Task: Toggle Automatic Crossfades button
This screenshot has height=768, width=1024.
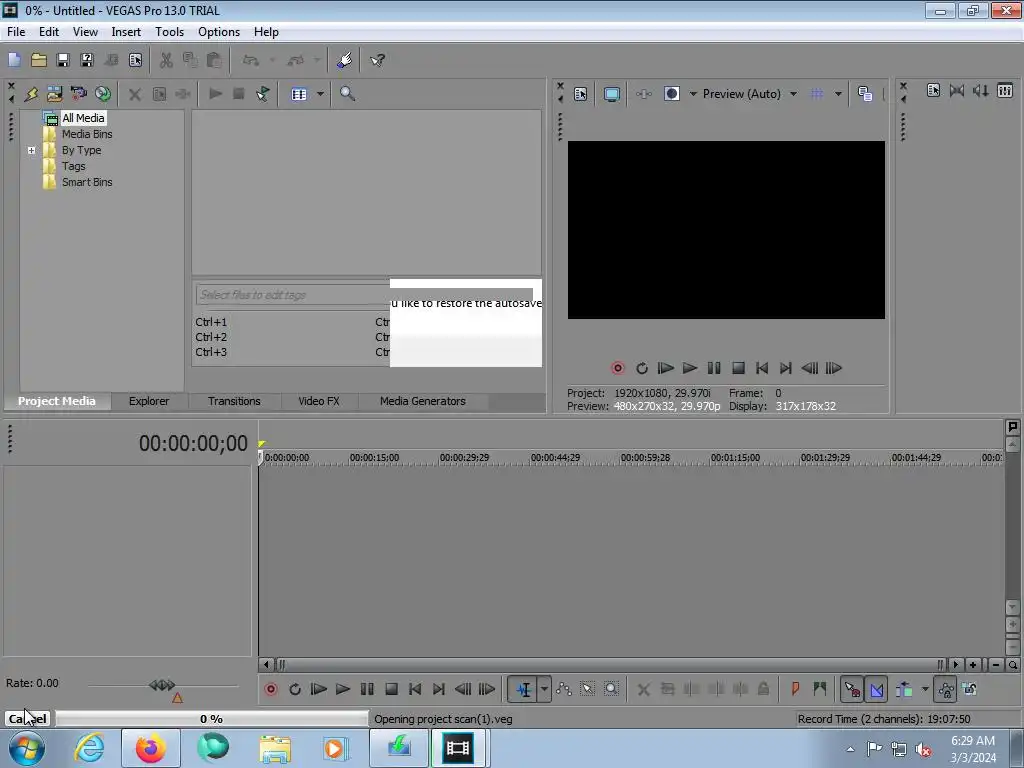Action: click(877, 689)
